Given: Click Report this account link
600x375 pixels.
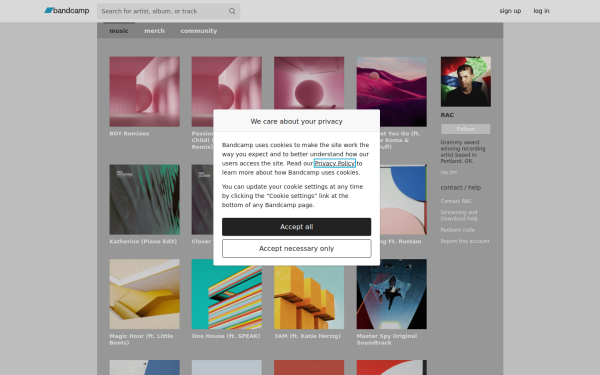Looking at the screenshot, I should pos(465,241).
